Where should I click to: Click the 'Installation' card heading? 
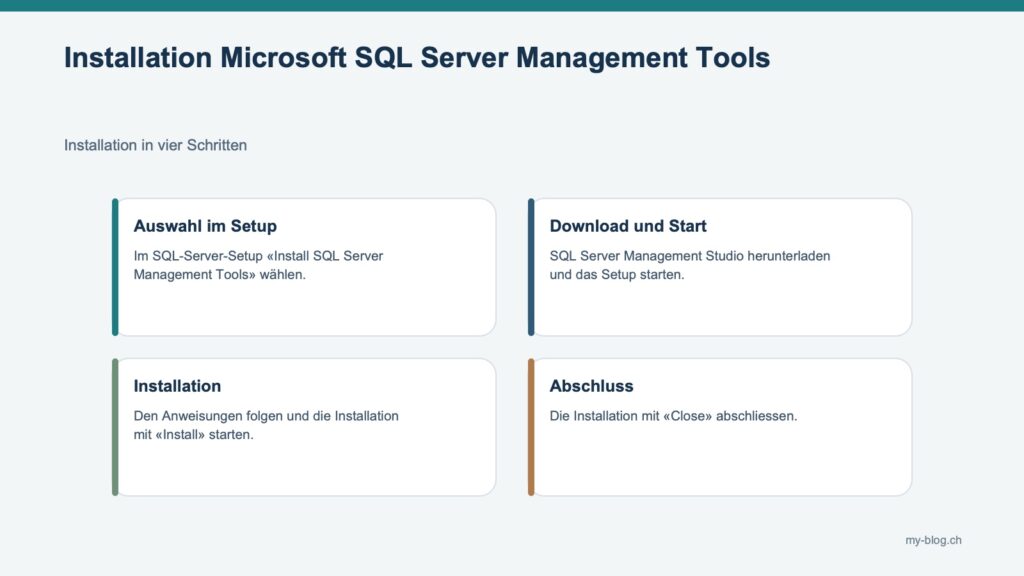[x=177, y=386]
